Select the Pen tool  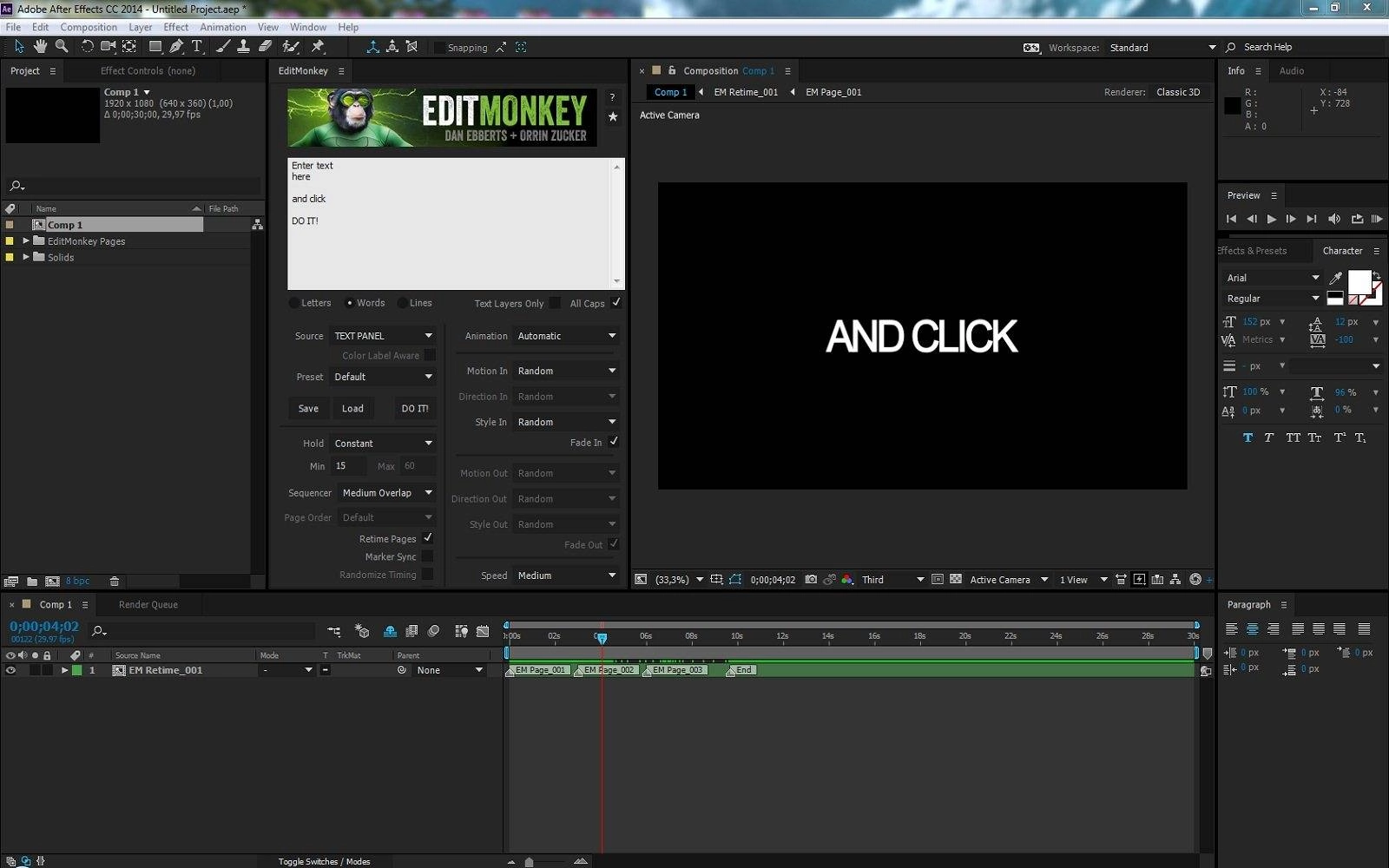pyautogui.click(x=176, y=47)
